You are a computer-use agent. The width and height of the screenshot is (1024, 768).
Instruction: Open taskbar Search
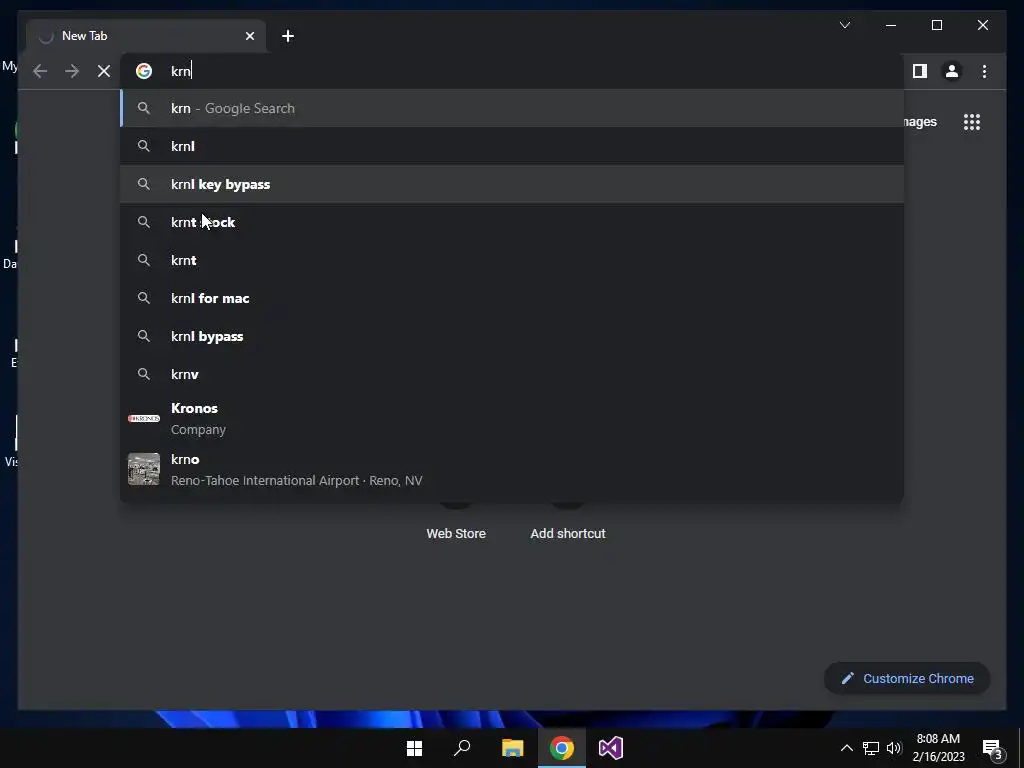(462, 748)
